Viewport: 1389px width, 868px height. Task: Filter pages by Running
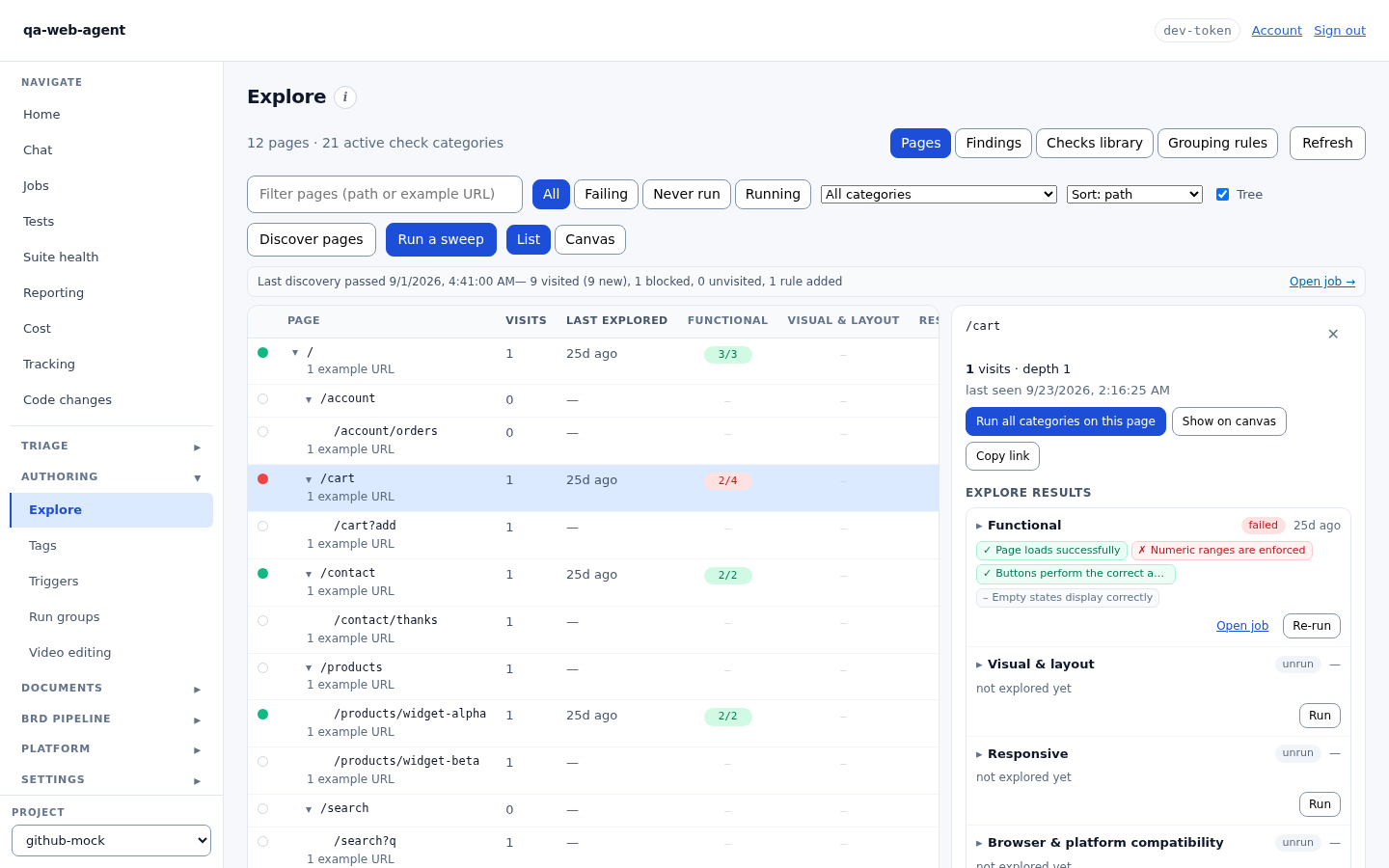pyautogui.click(x=773, y=194)
